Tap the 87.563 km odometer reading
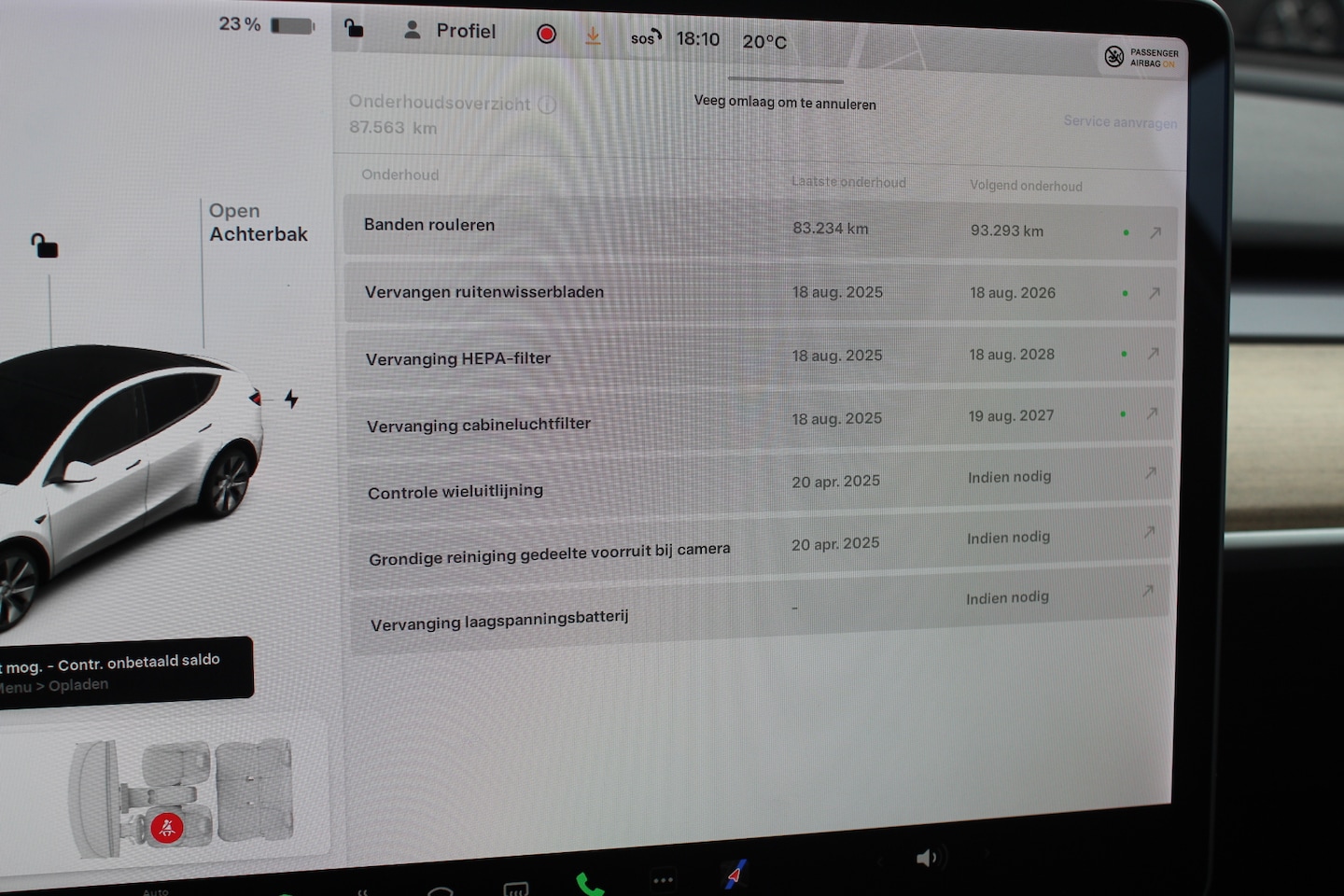Image resolution: width=1344 pixels, height=896 pixels. (393, 128)
